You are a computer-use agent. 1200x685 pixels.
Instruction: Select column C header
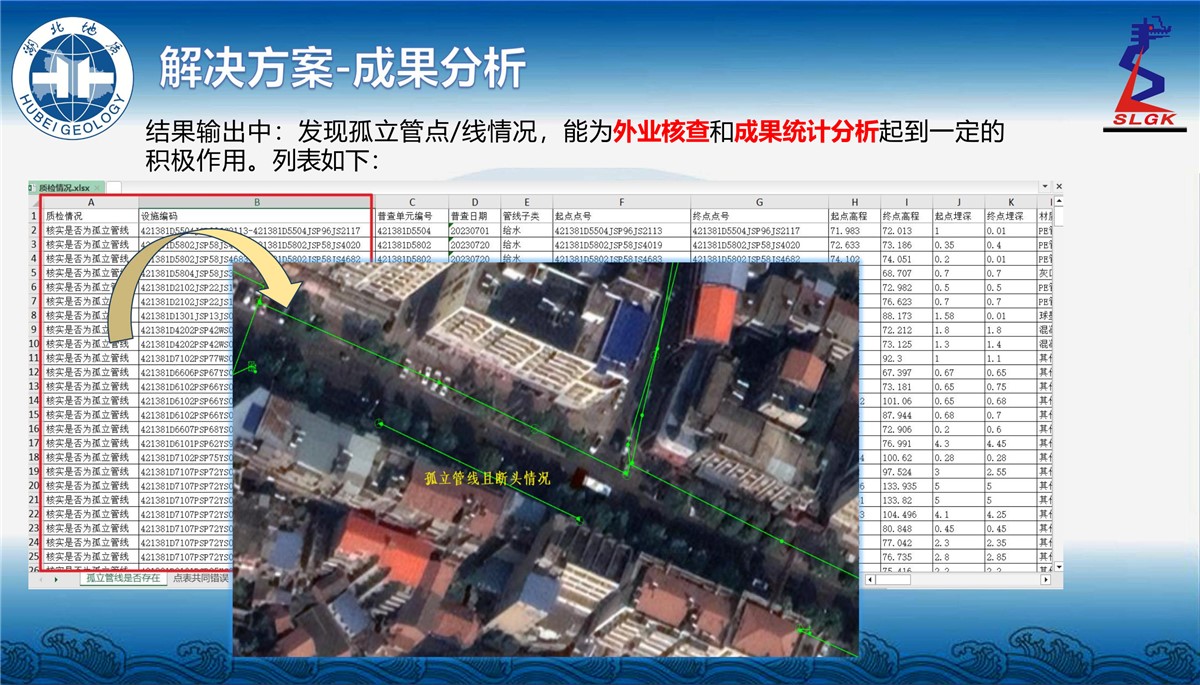click(411, 201)
